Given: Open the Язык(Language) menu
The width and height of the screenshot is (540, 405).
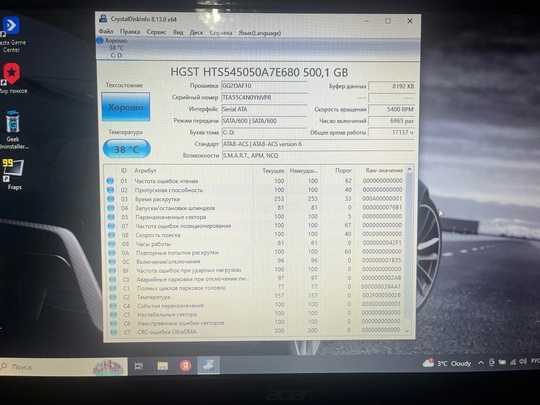Looking at the screenshot, I should 260,33.
